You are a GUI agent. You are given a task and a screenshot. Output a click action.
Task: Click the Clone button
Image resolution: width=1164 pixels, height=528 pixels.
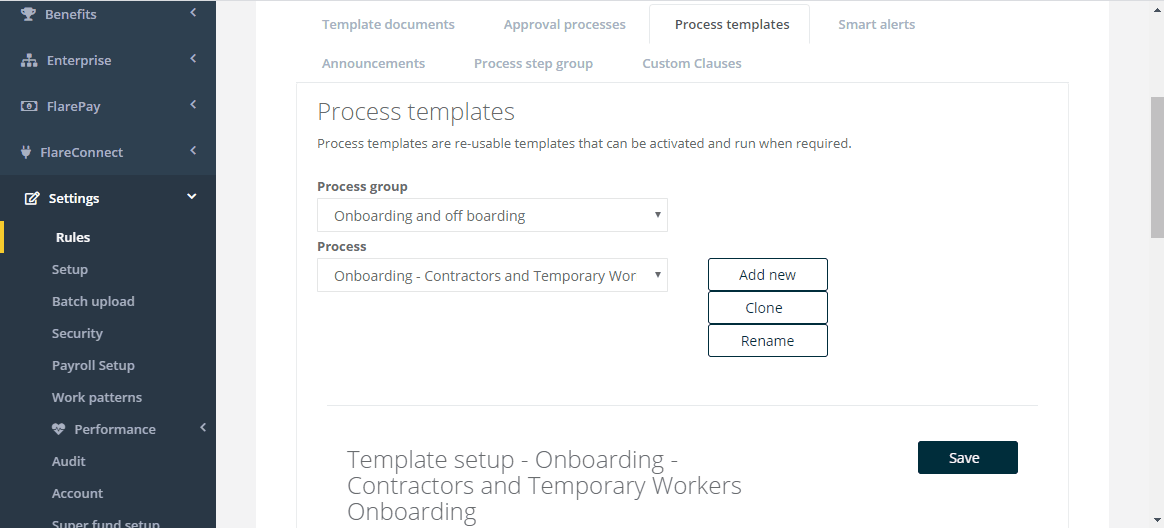coord(768,307)
